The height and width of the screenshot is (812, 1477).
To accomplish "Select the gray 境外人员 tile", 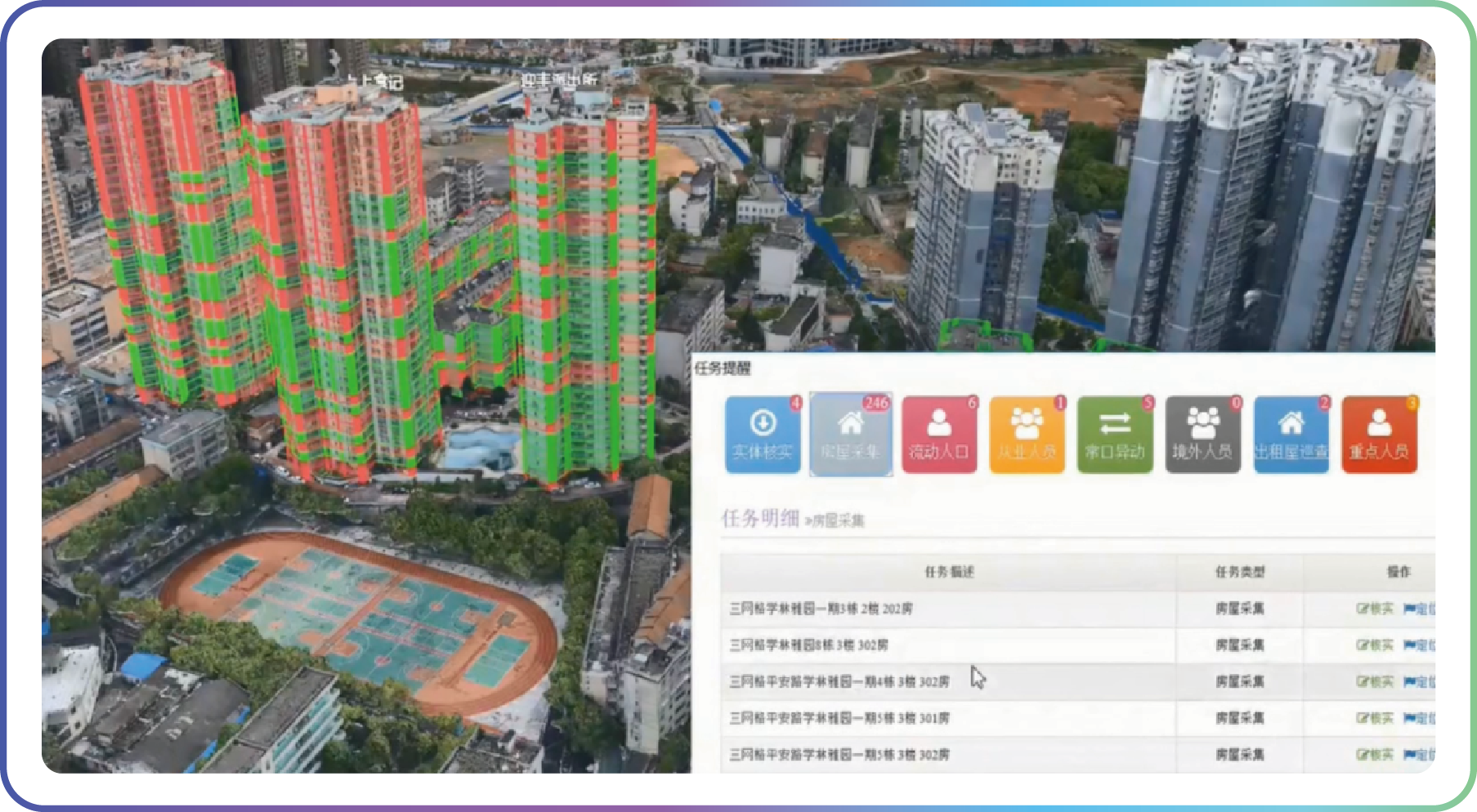I will pos(1202,435).
